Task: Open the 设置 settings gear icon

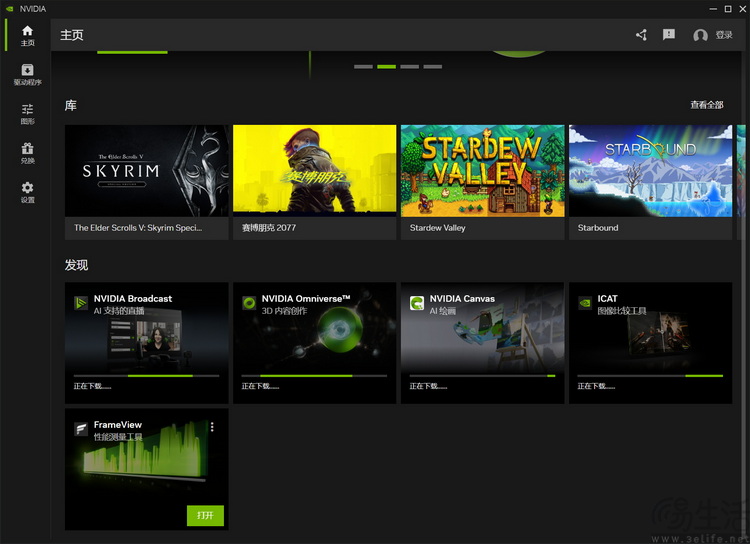Action: pyautogui.click(x=27, y=188)
